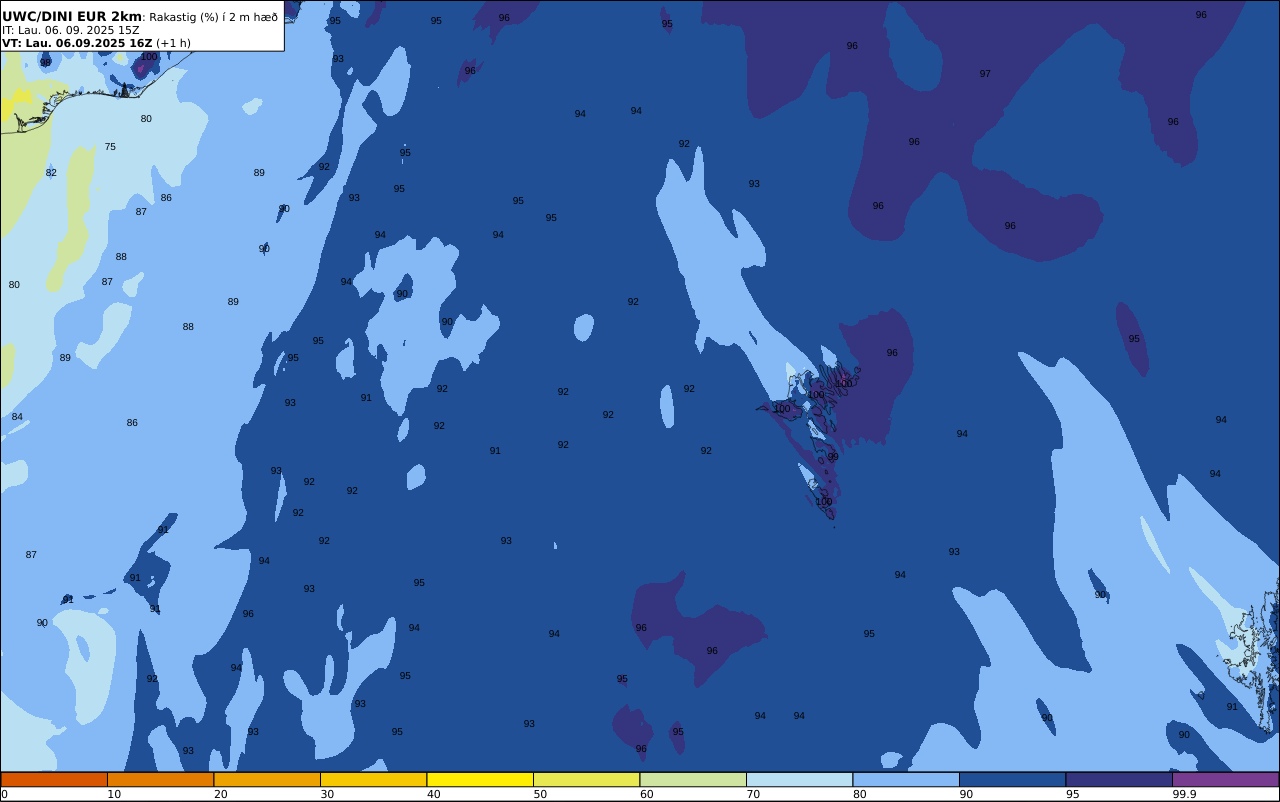This screenshot has width=1280, height=802.
Task: Click the legend tick label "50"
Action: pyautogui.click(x=540, y=794)
